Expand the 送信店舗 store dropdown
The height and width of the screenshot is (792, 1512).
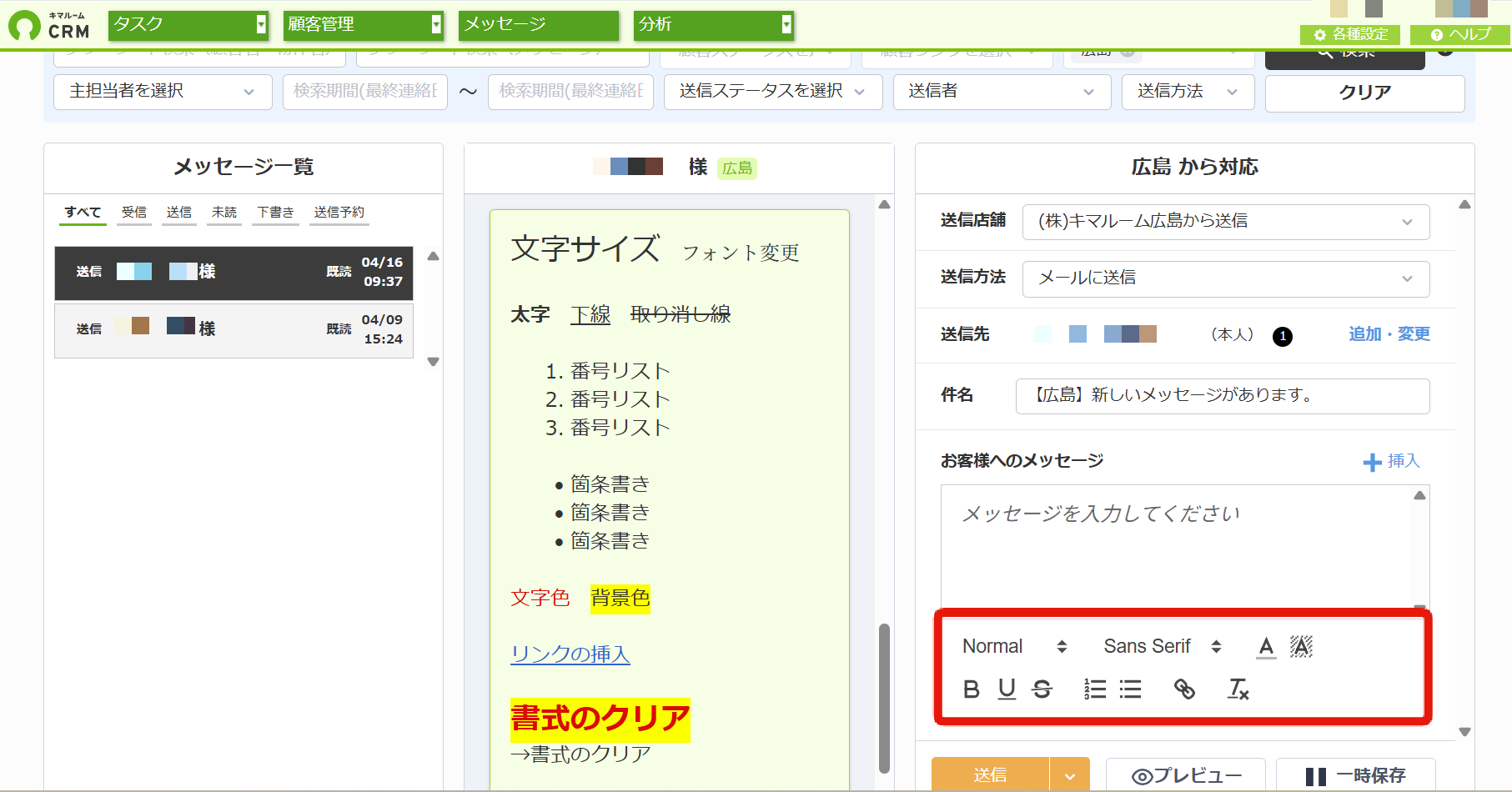[1226, 222]
